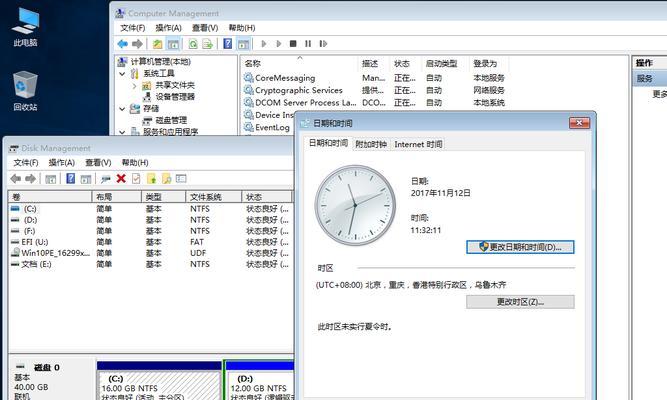The width and height of the screenshot is (667, 400).
Task: Sort services by 名称 column header
Action: [x=300, y=63]
